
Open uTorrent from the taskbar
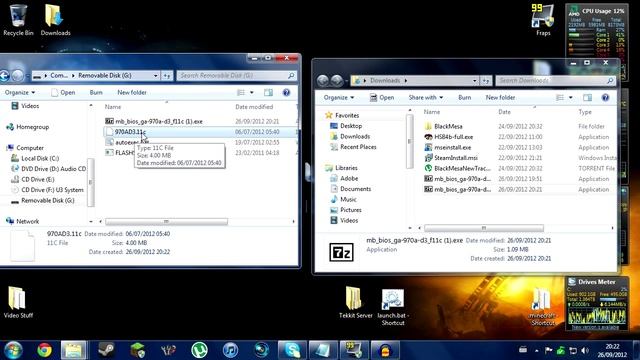click(199, 350)
